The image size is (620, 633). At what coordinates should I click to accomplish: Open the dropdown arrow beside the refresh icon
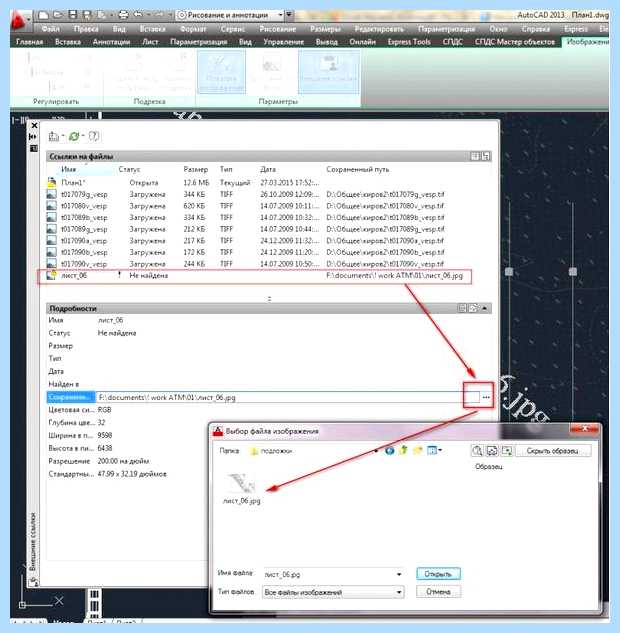tap(83, 136)
